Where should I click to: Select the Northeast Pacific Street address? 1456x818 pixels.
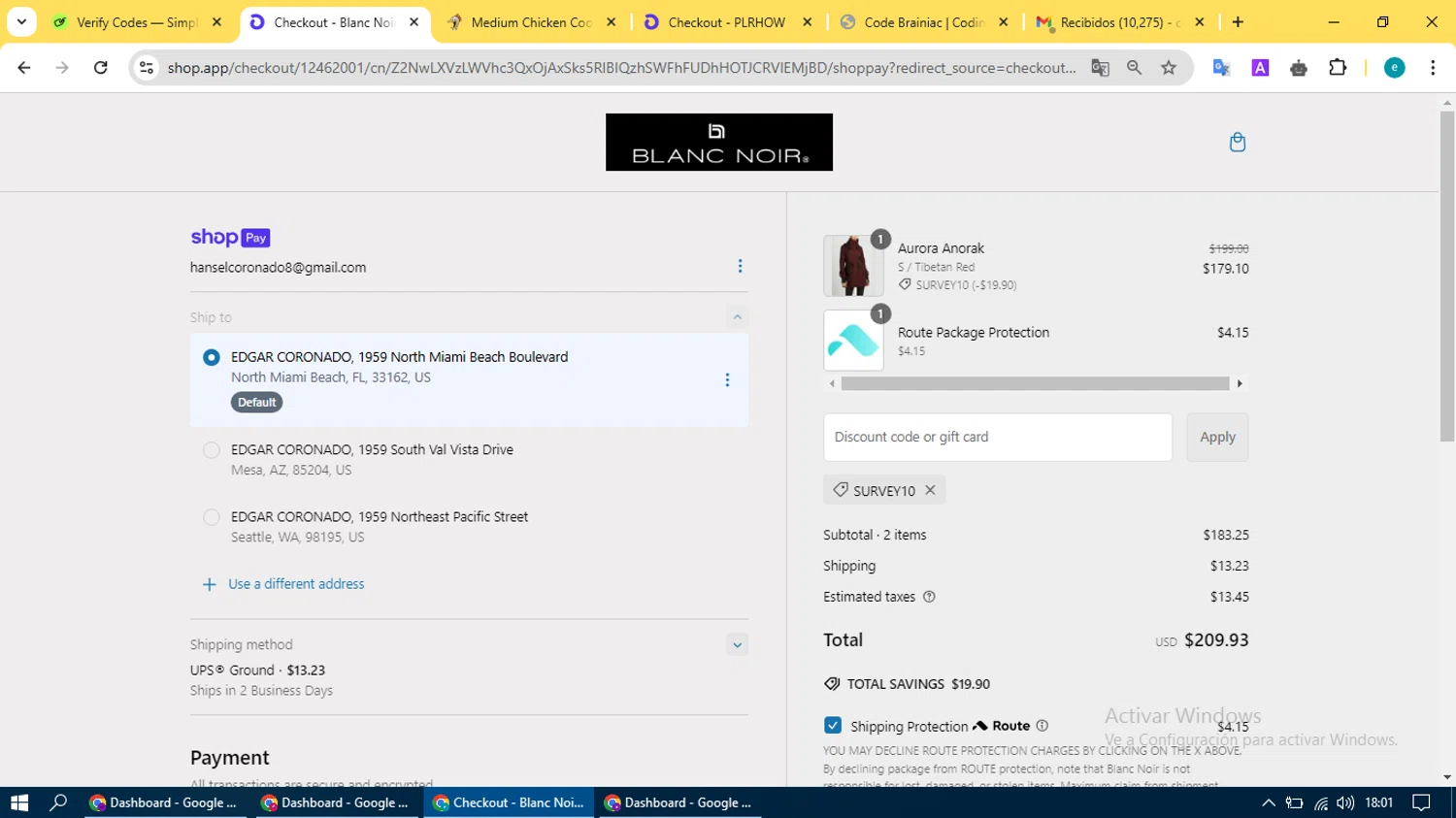(212, 517)
